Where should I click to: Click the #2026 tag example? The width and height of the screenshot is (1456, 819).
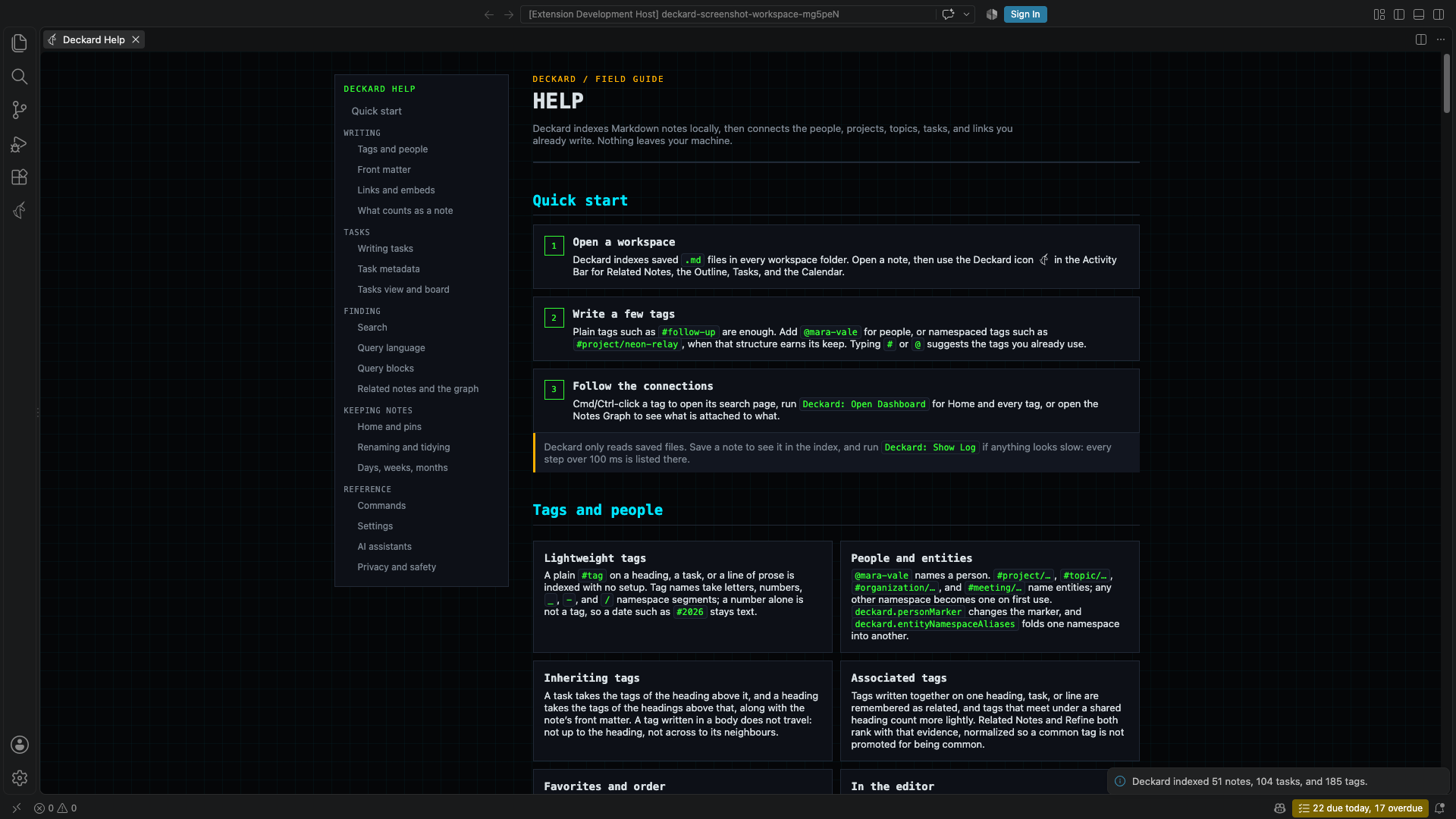[690, 612]
